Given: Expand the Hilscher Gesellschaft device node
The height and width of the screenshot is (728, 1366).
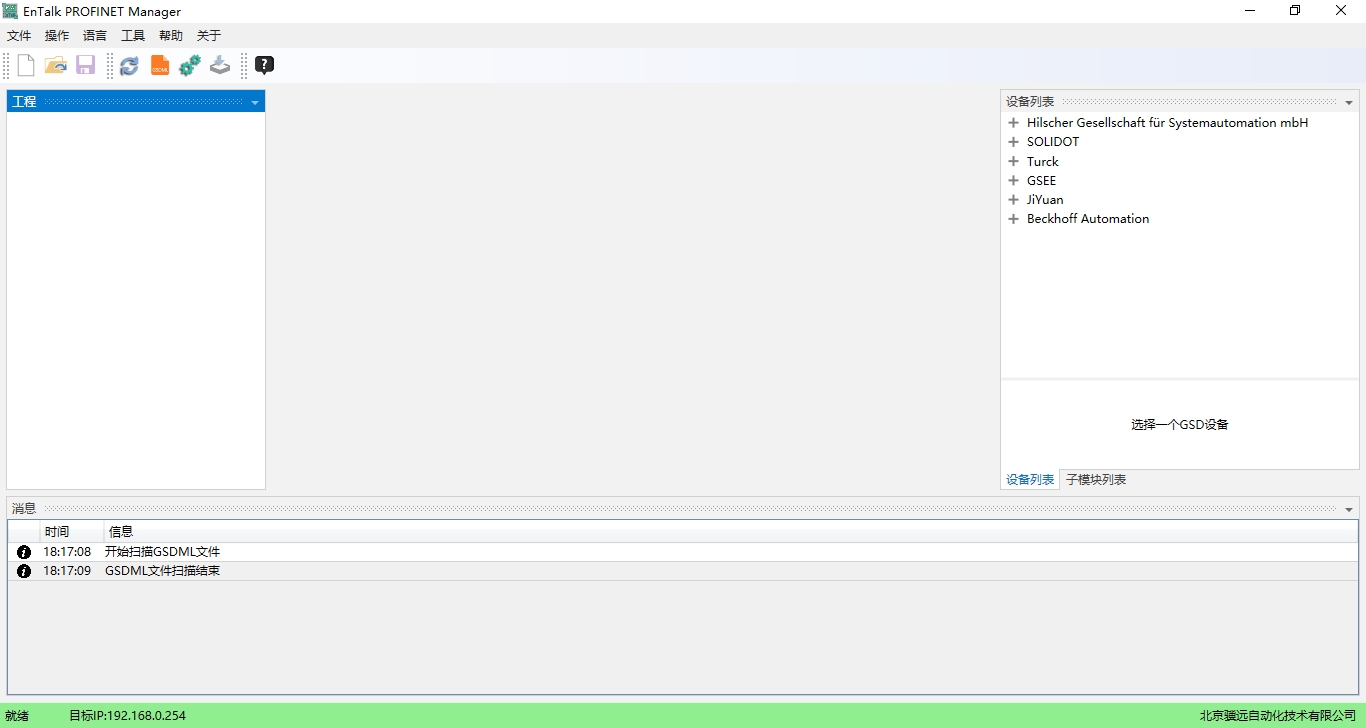Looking at the screenshot, I should click(1013, 123).
